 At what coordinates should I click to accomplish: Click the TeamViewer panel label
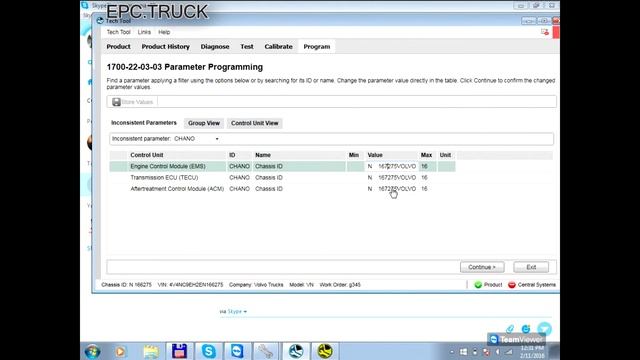coord(516,340)
